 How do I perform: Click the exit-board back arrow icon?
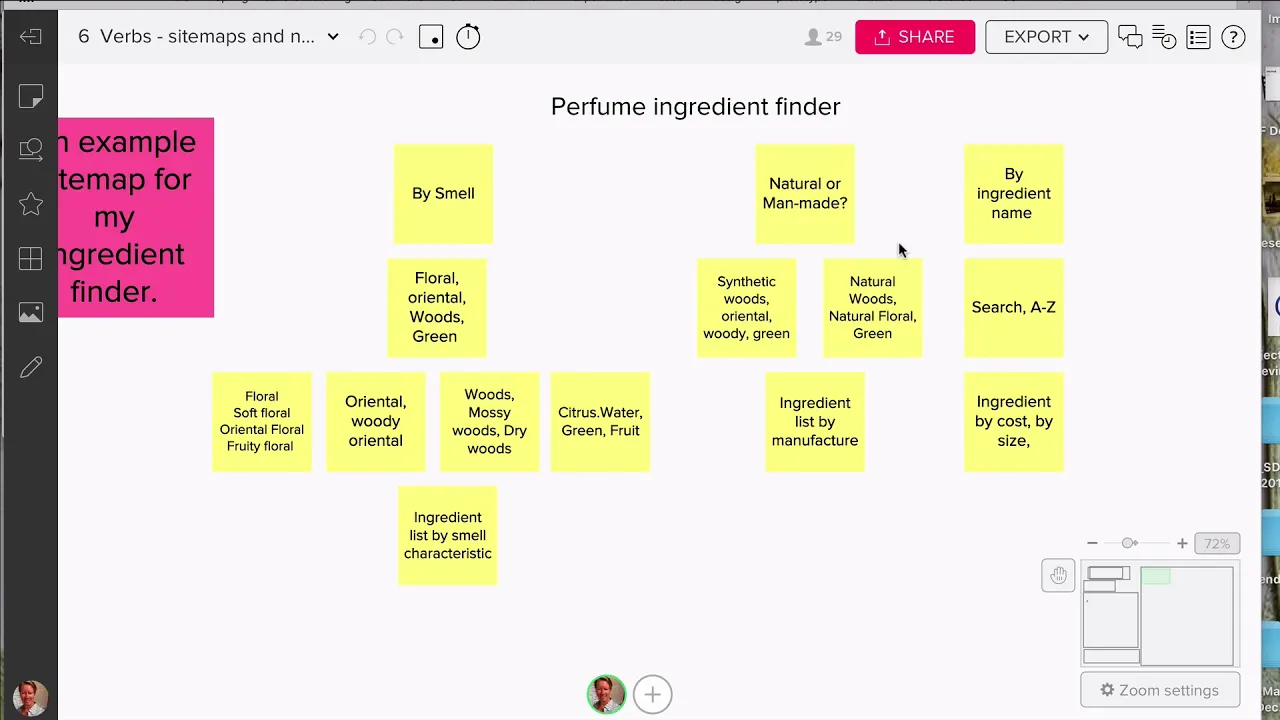30,37
